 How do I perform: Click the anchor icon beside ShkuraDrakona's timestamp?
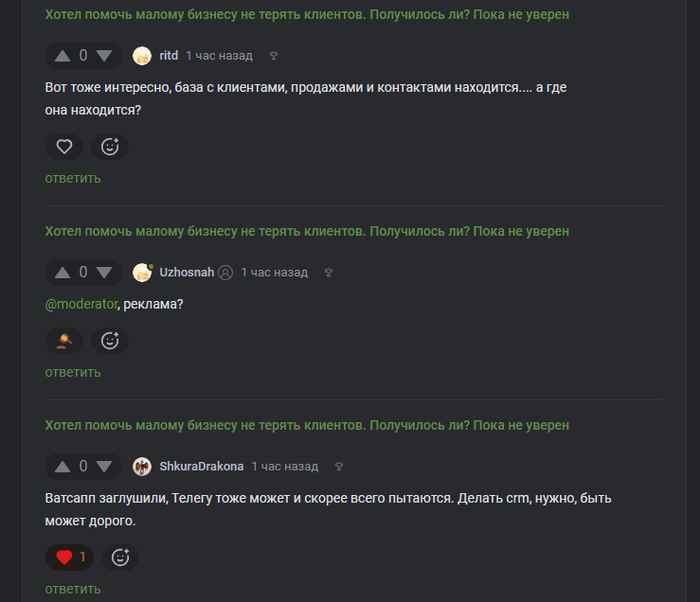pos(339,467)
